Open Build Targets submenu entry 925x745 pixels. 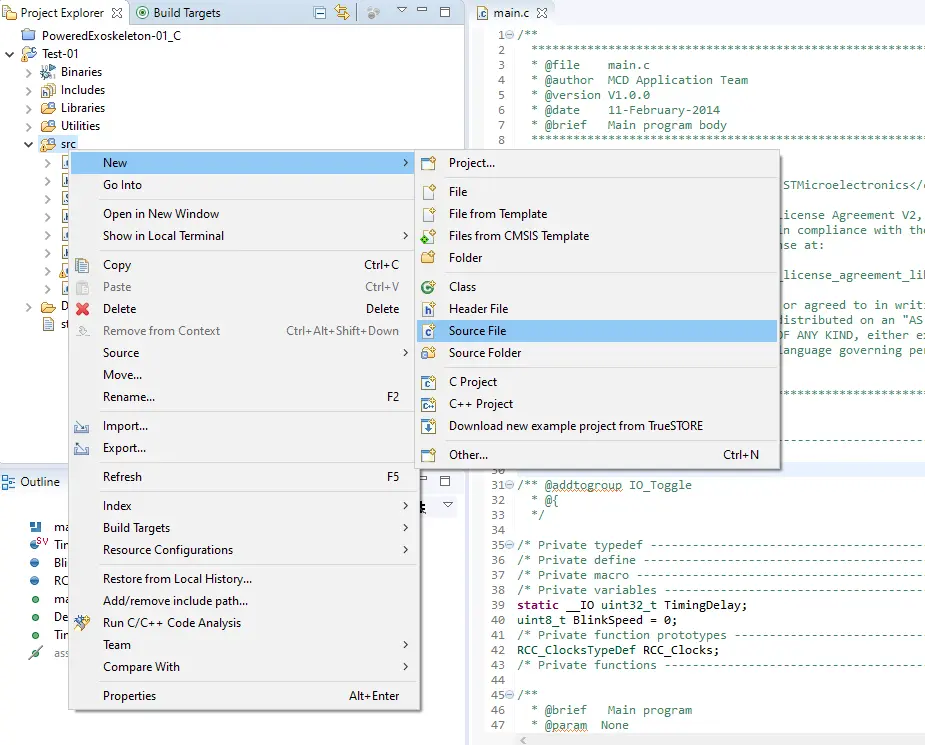[x=245, y=528]
